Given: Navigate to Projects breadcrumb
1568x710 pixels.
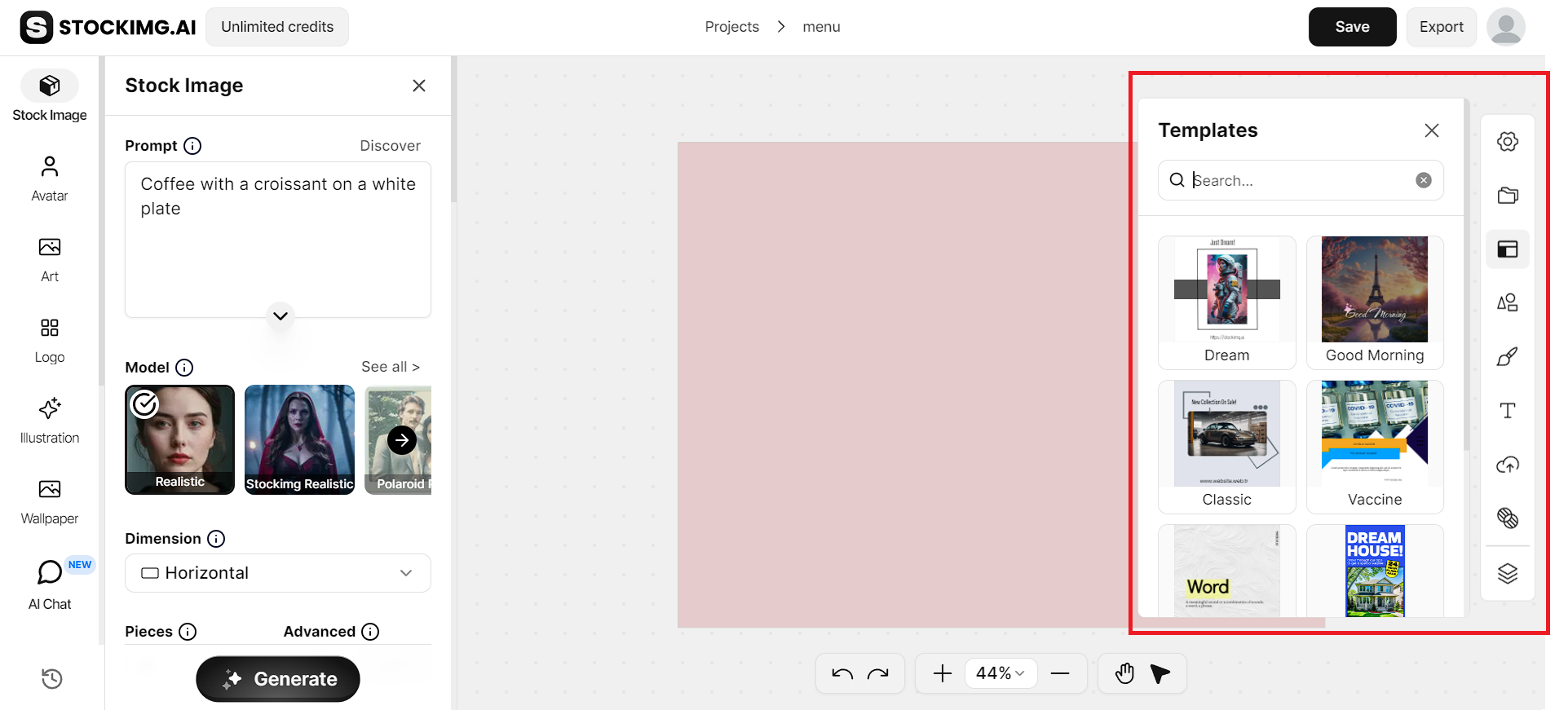Looking at the screenshot, I should click(731, 26).
